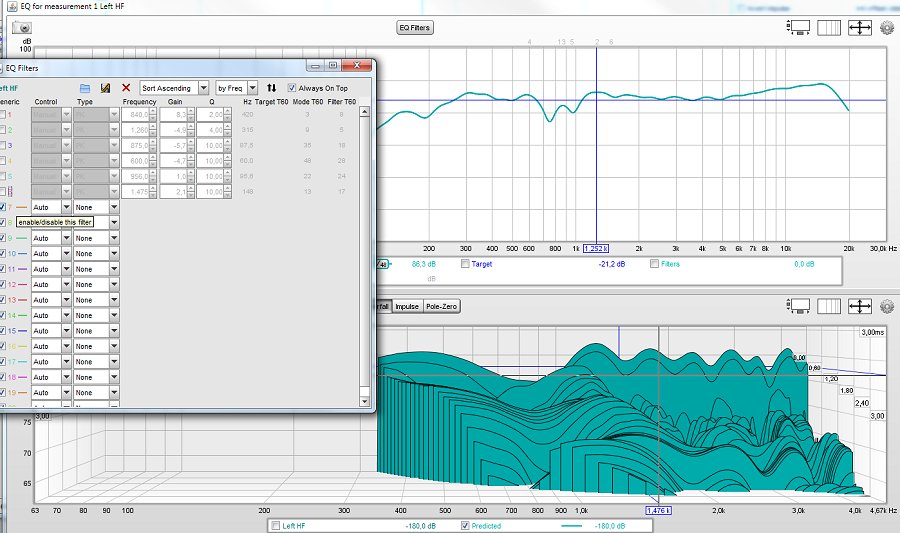Click the sort filters up-down arrows icon

[271, 88]
